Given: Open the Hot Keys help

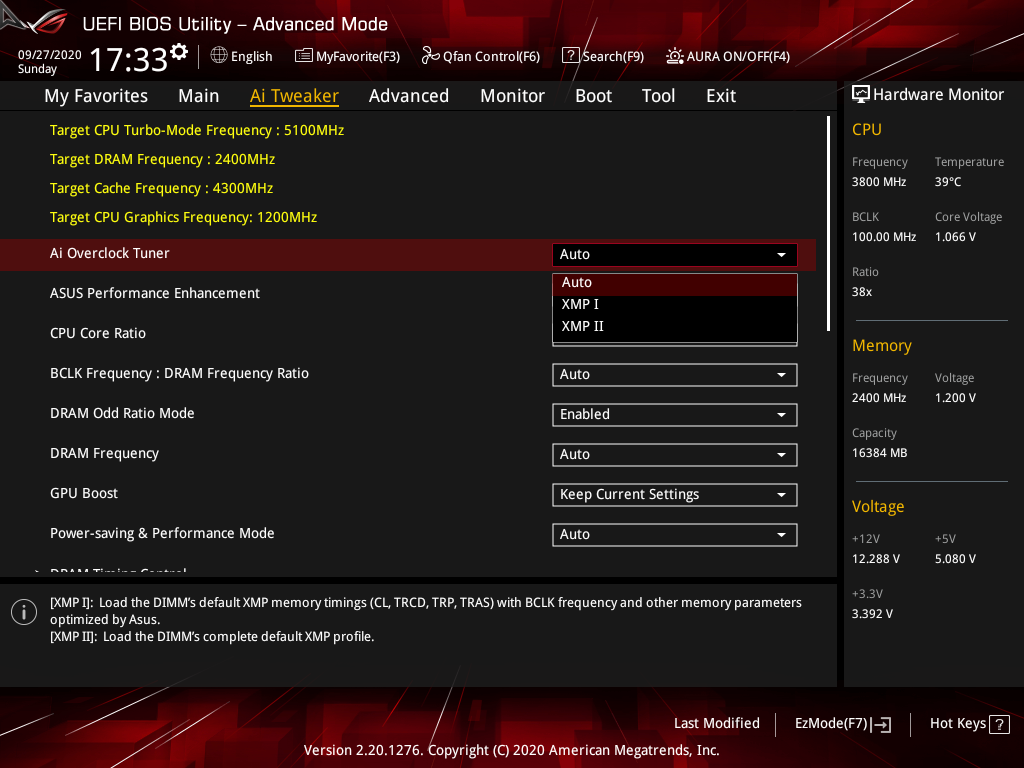Looking at the screenshot, I should (969, 724).
